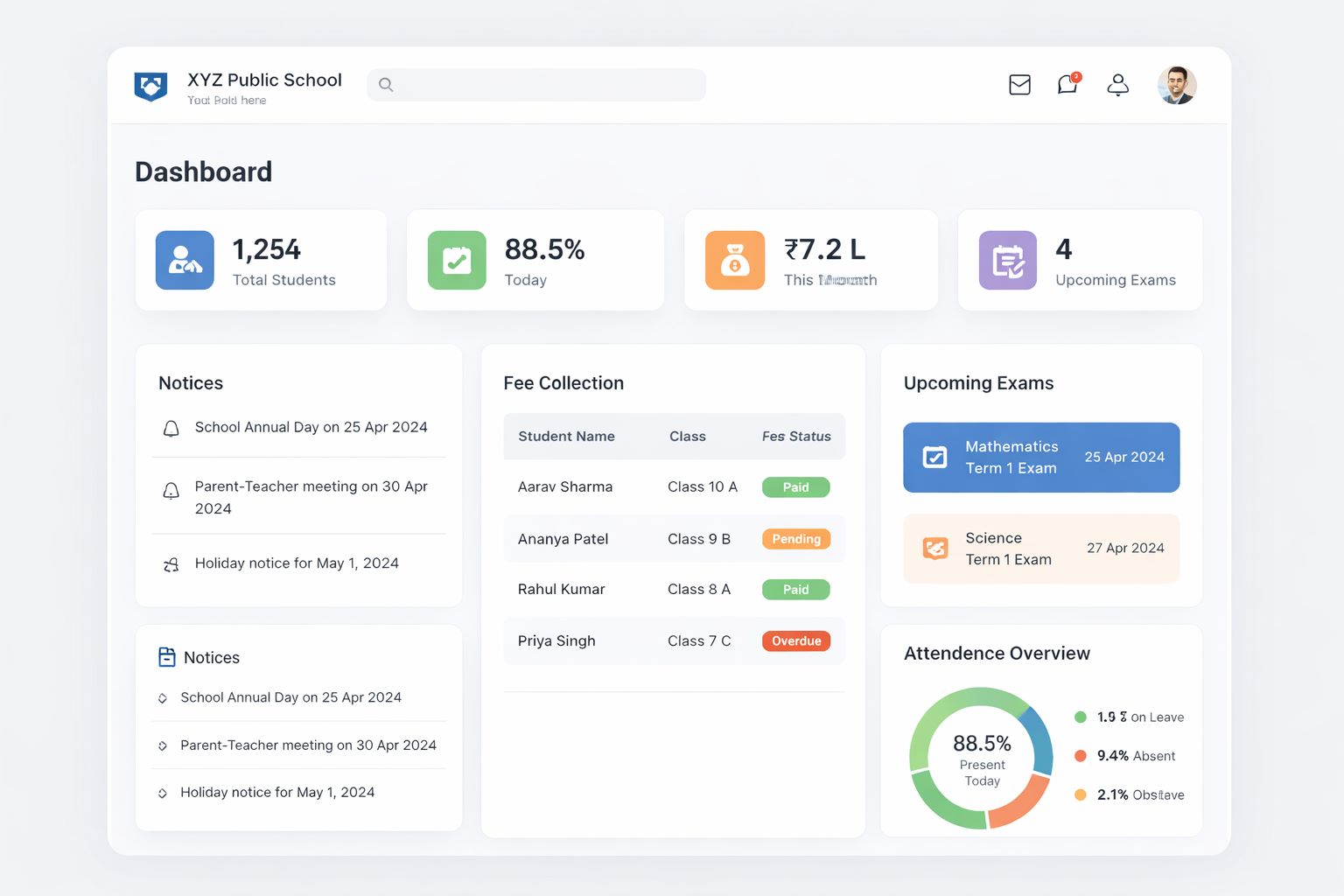Toggle the red Absent legend dot
This screenshot has width=1344, height=896.
point(1081,756)
